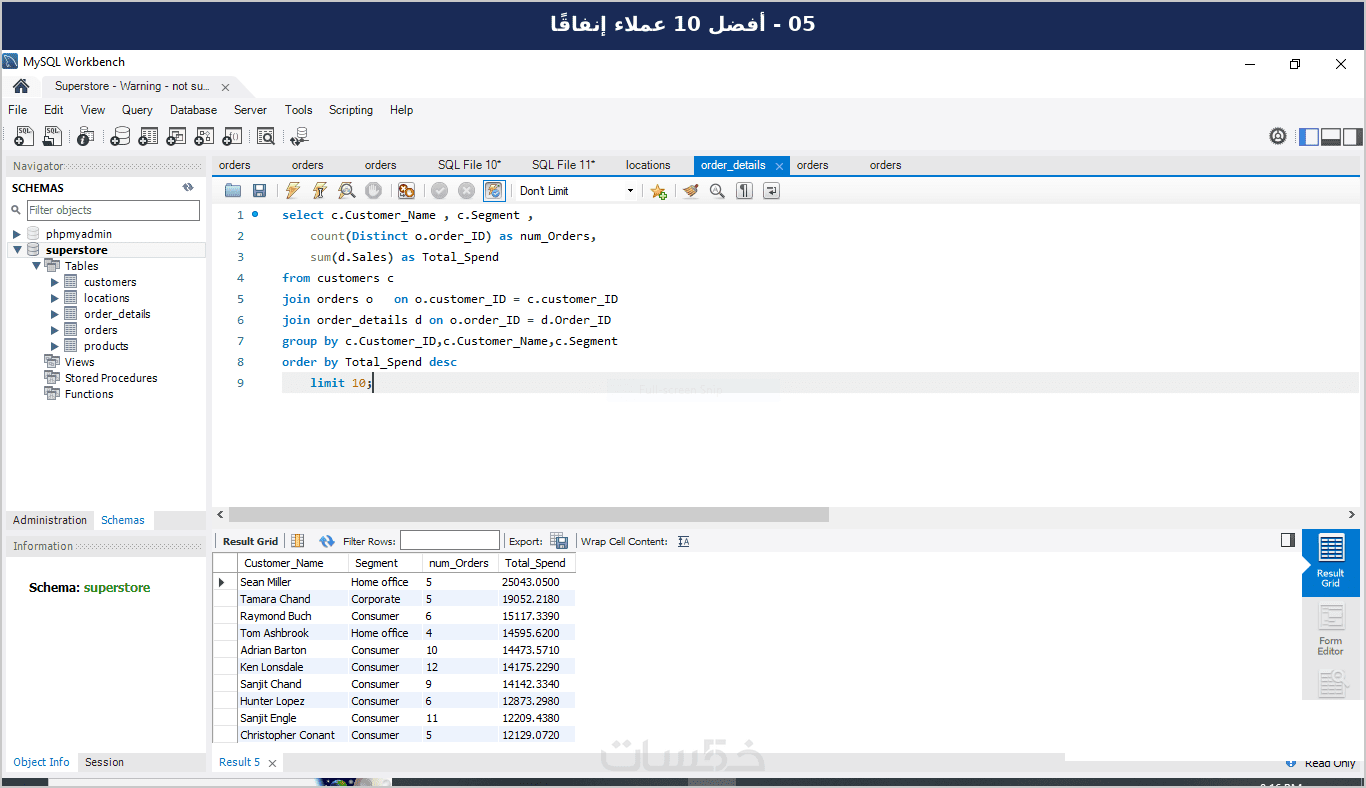Screen dimensions: 1366x788
Task: Open the Scripting menu
Action: click(351, 110)
